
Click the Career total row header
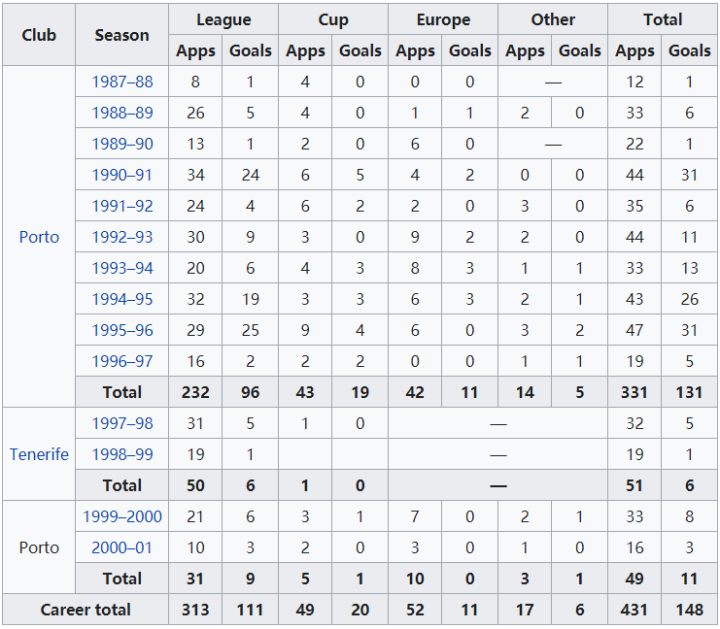(85, 609)
